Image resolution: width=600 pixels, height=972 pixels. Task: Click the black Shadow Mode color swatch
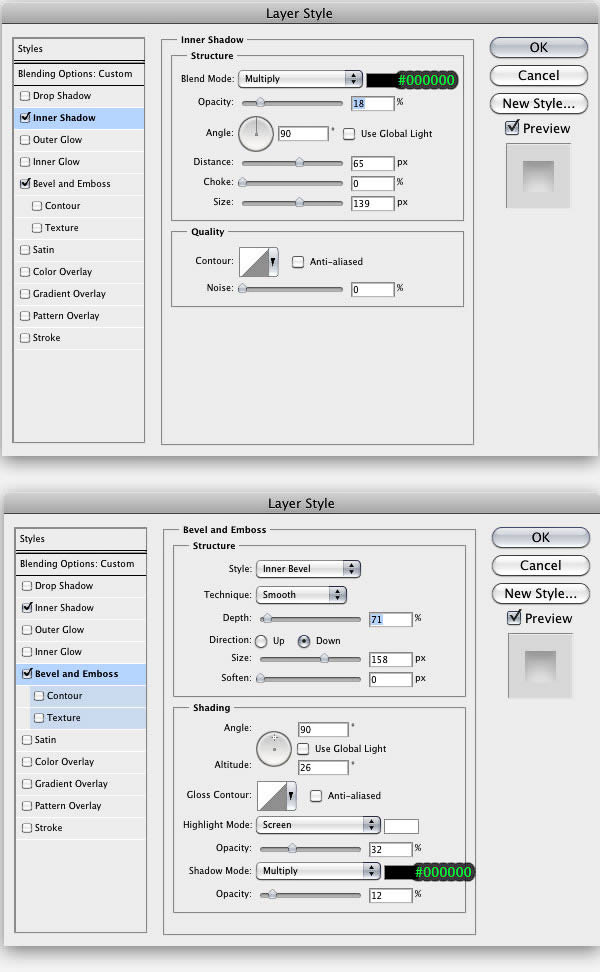(x=400, y=872)
